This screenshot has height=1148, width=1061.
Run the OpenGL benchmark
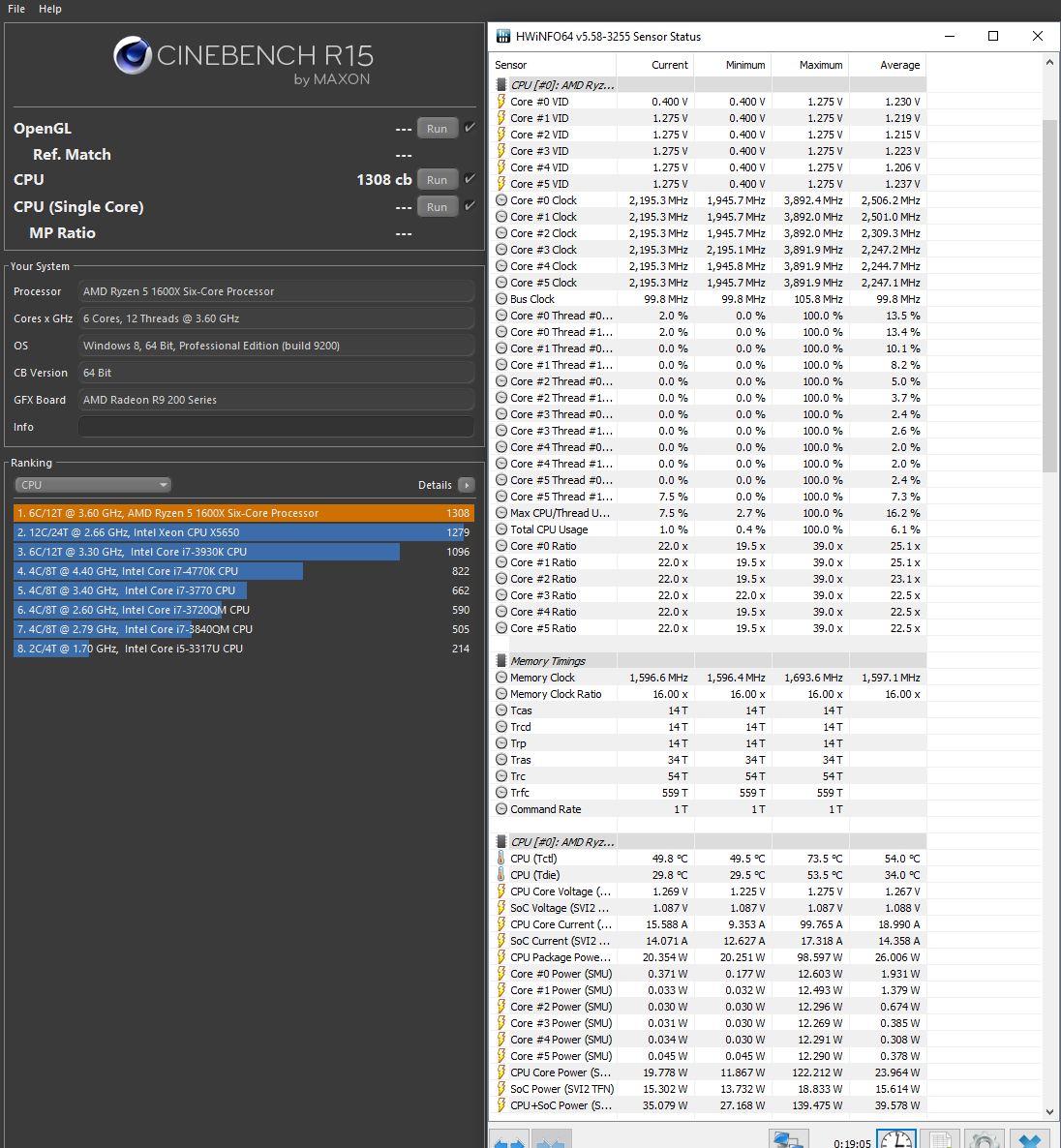click(438, 129)
